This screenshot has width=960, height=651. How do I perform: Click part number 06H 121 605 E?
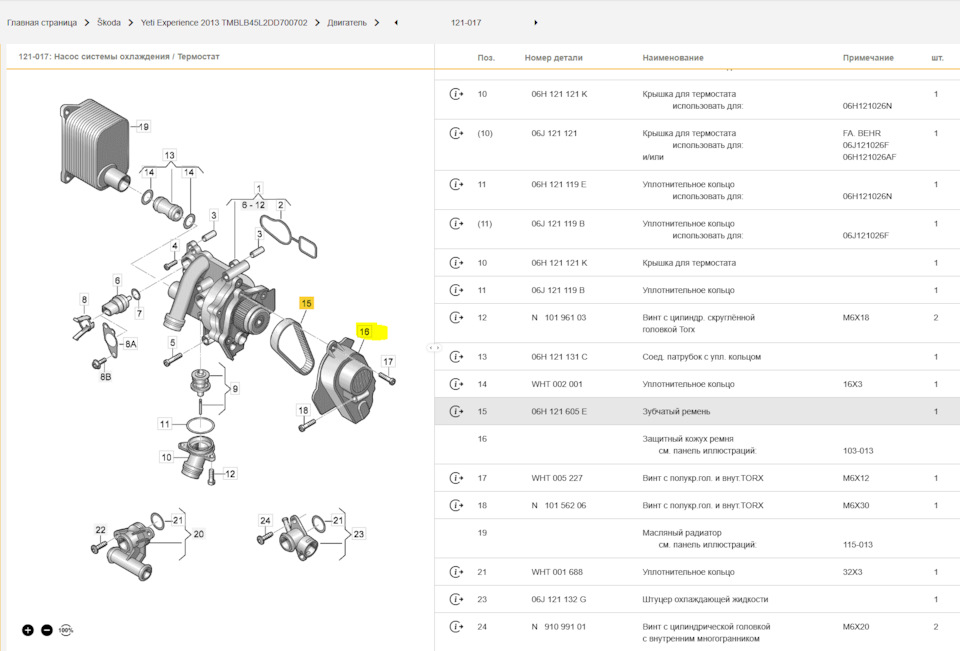(559, 412)
